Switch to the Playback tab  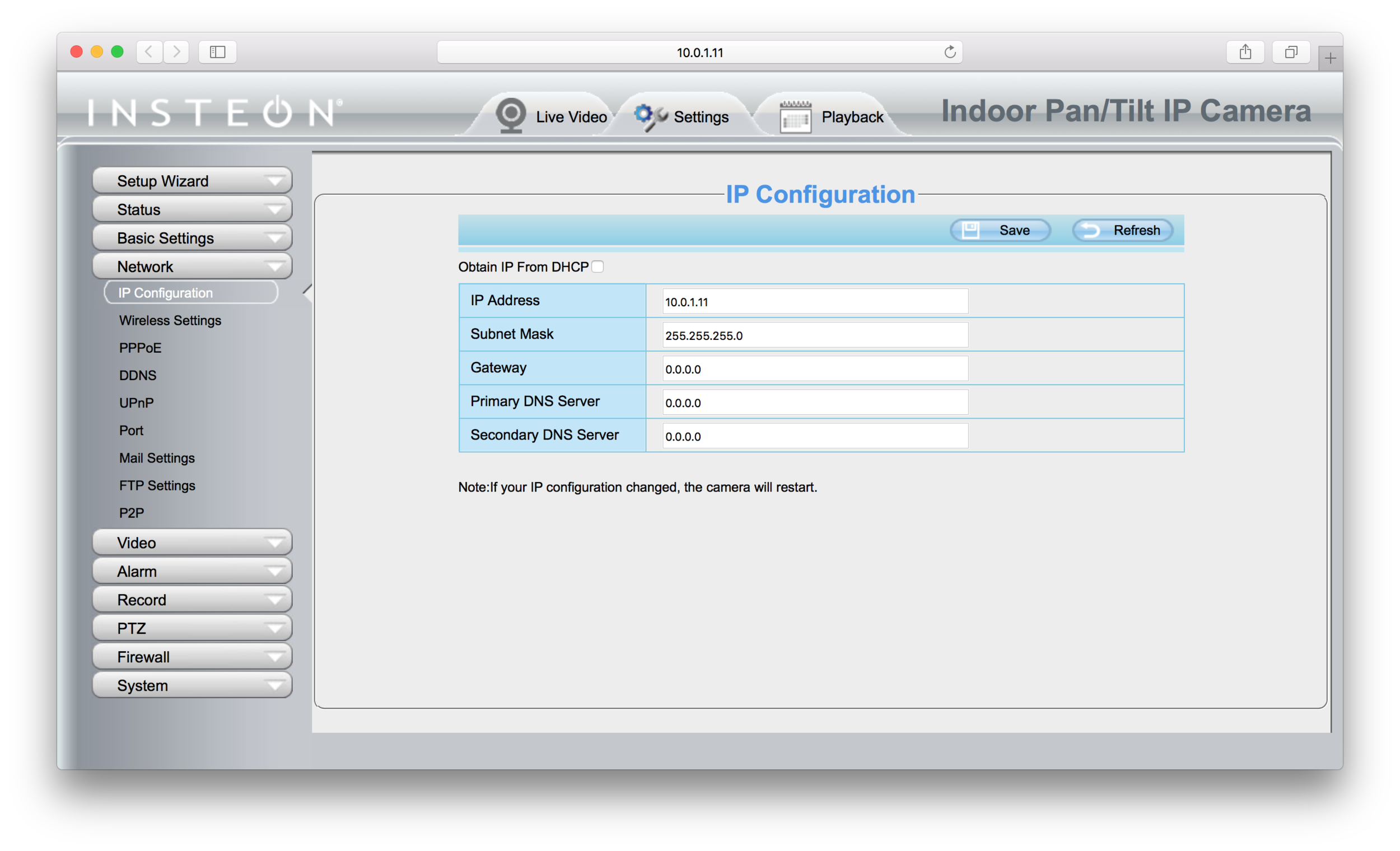[832, 115]
